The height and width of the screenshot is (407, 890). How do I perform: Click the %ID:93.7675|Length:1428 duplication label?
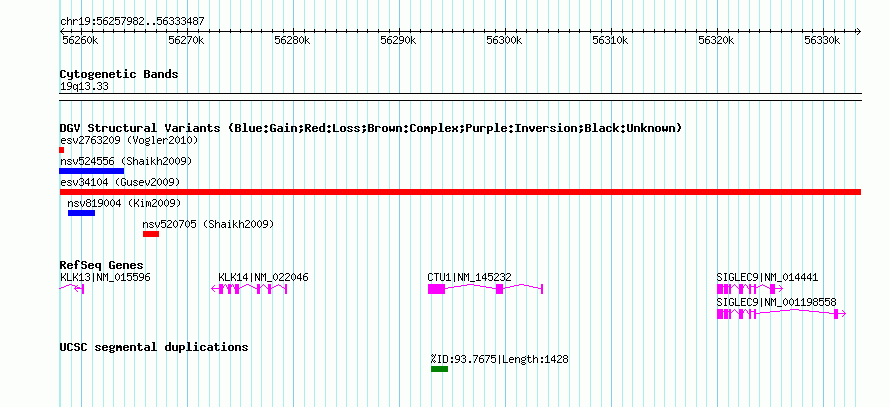[x=499, y=359]
